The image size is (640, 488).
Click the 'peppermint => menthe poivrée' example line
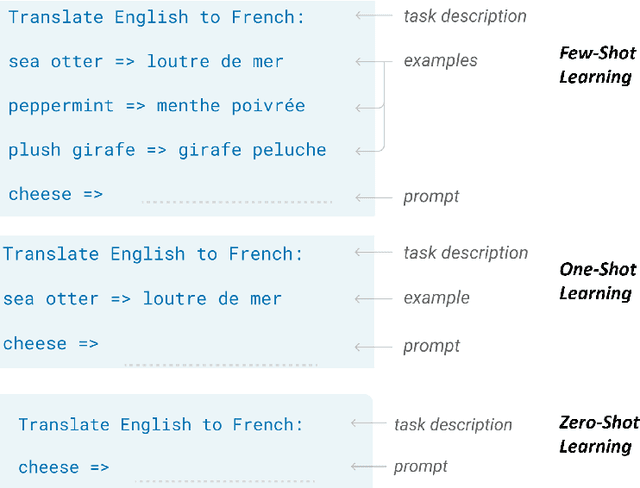156,105
